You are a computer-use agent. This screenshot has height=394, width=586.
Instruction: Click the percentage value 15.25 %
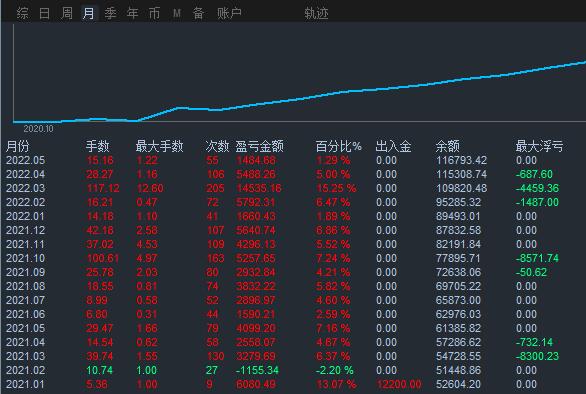(x=336, y=188)
